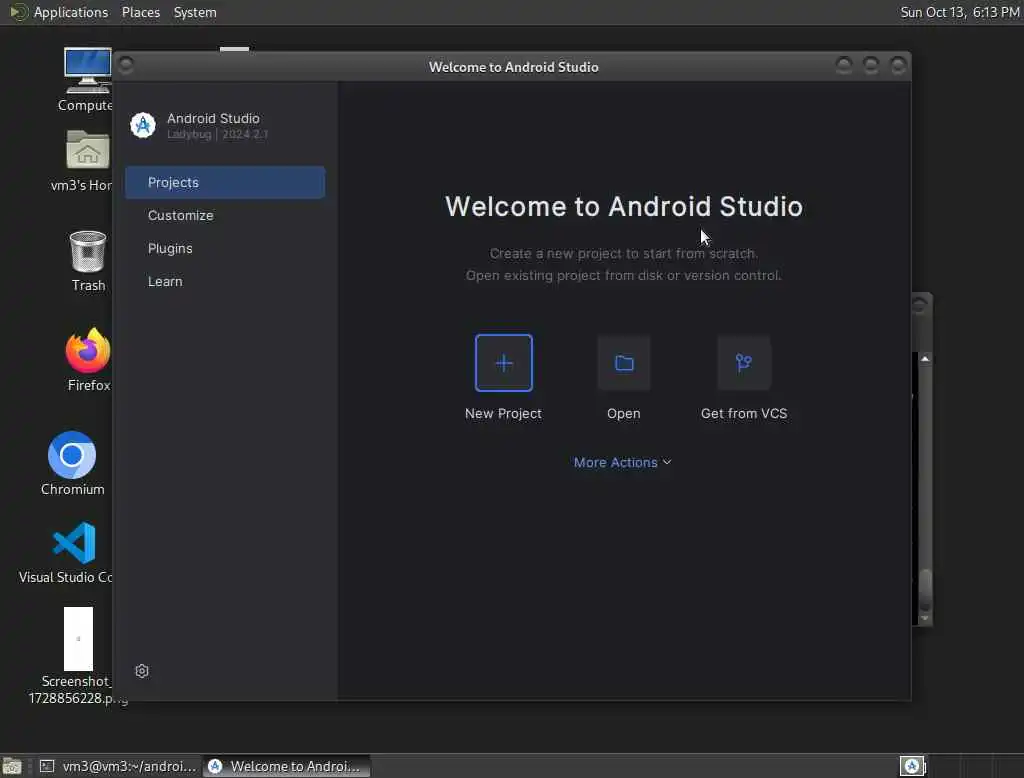Open the Applications menu
1024x778 pixels.
(x=71, y=12)
